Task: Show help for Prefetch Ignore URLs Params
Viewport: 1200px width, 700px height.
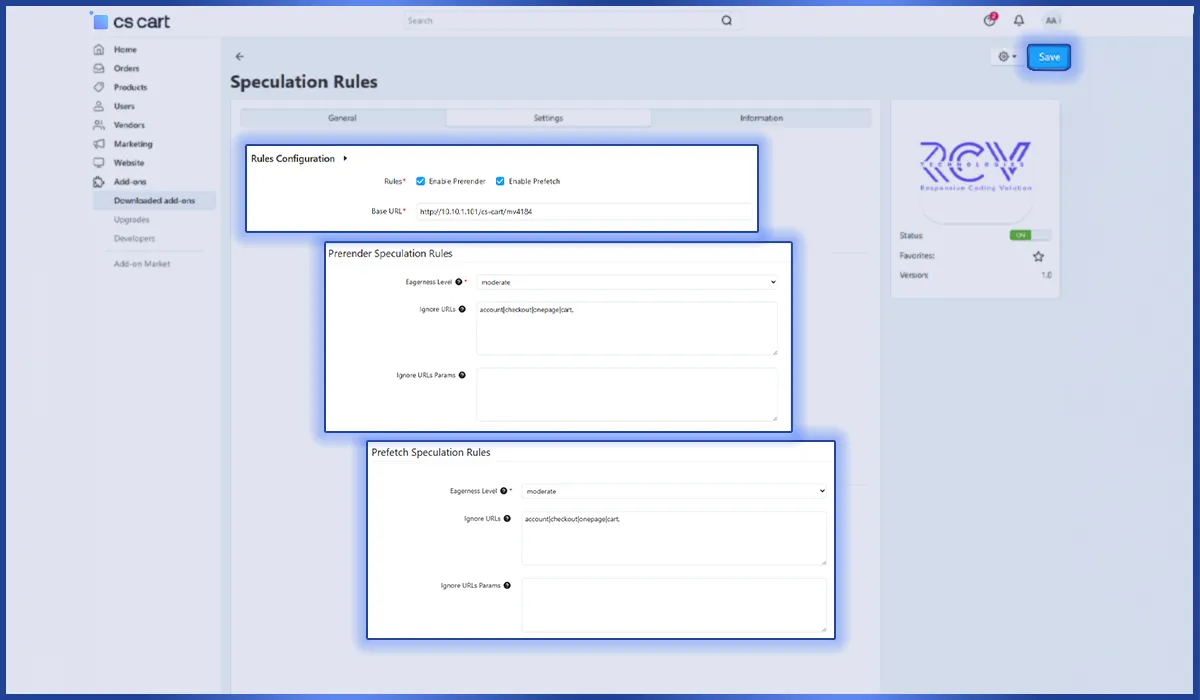Action: [507, 586]
